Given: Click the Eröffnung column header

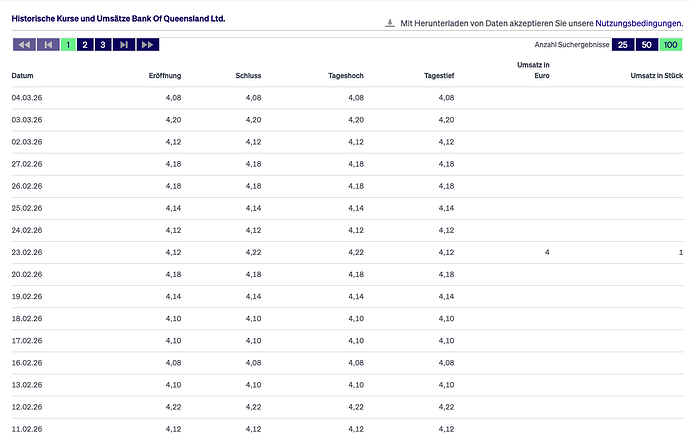Looking at the screenshot, I should 165,76.
